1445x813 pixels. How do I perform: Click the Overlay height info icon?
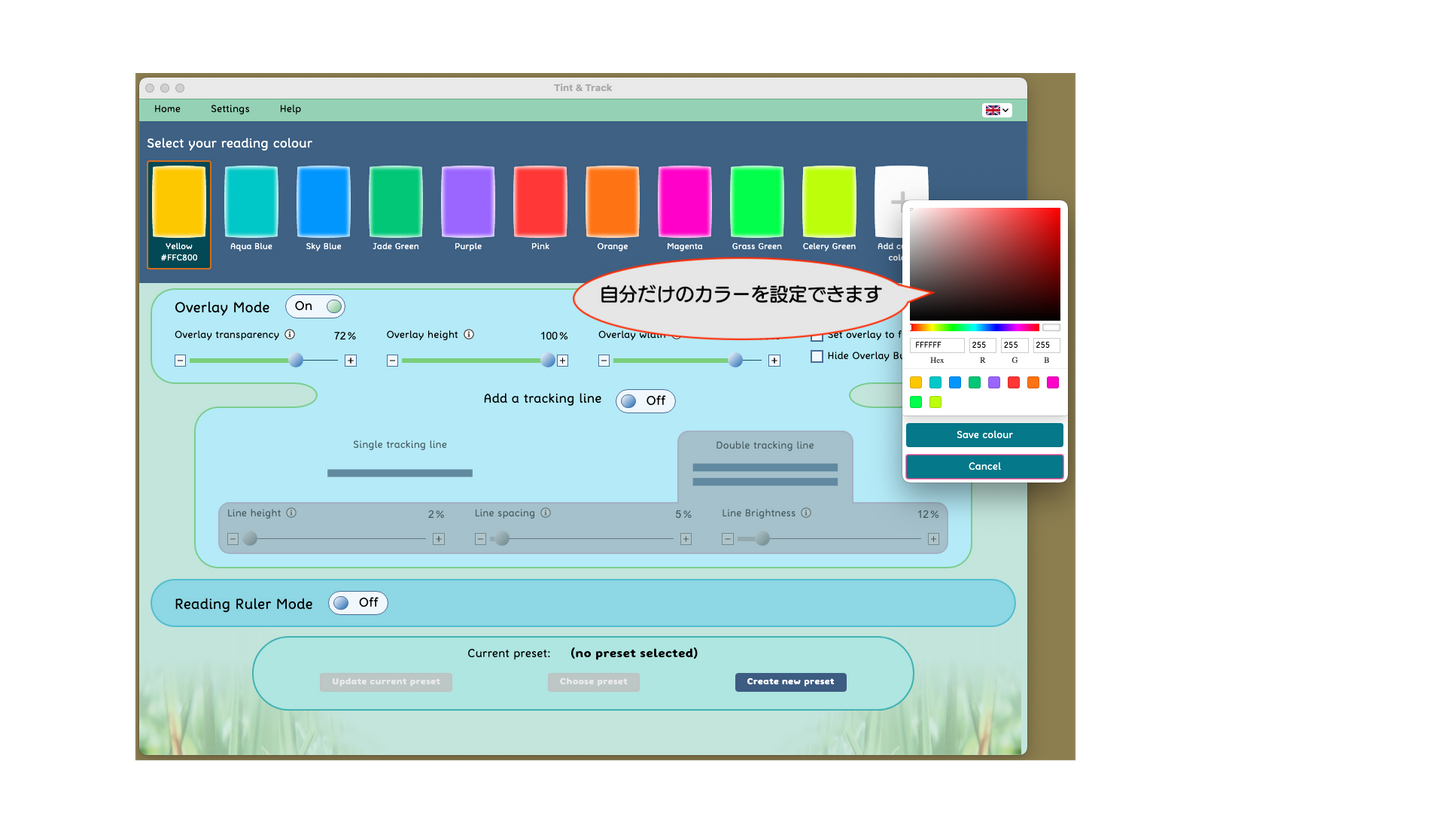pyautogui.click(x=469, y=335)
